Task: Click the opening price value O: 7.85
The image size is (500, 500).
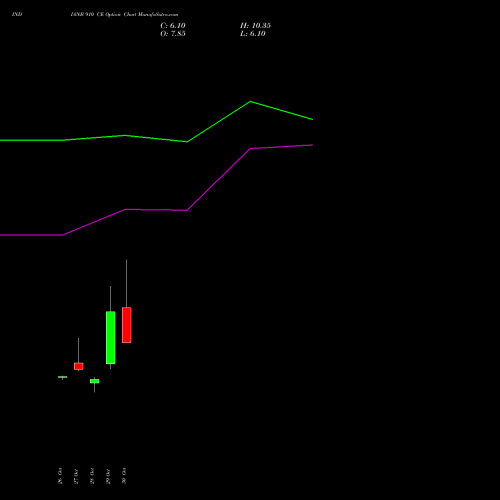Action: point(173,34)
